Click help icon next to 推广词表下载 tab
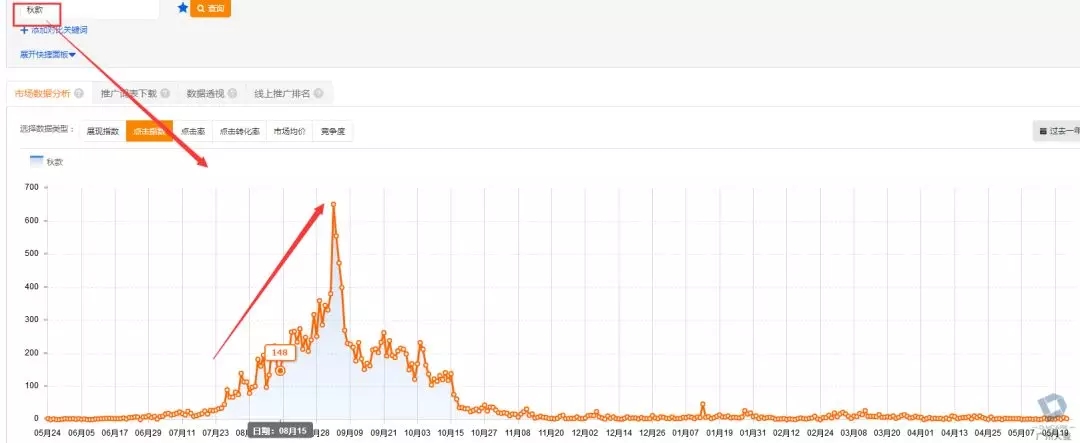The image size is (1080, 443). (164, 93)
